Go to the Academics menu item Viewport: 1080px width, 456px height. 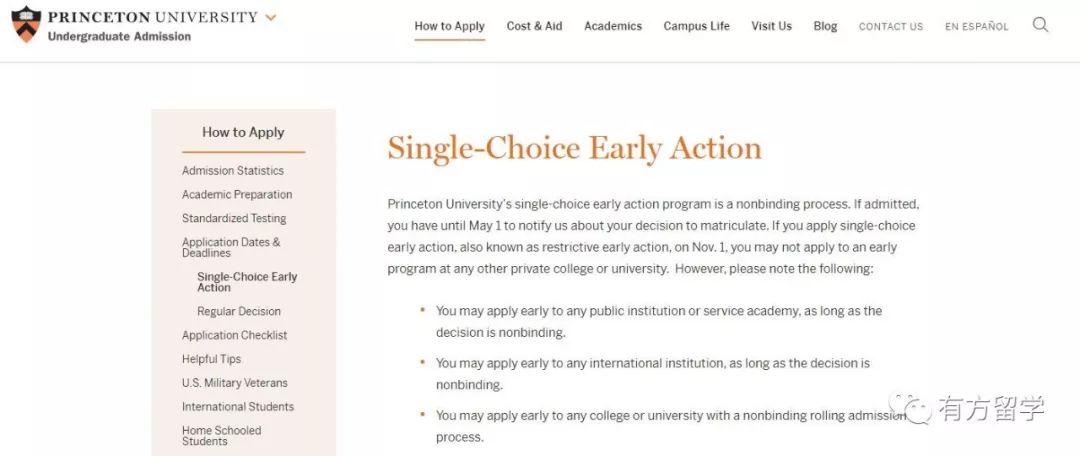613,26
